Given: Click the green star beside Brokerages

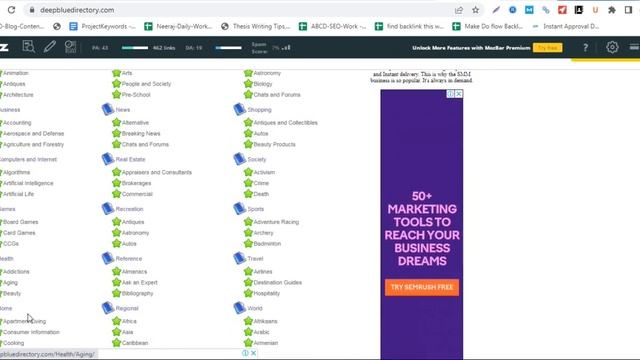Looking at the screenshot, I should pyautogui.click(x=116, y=183).
